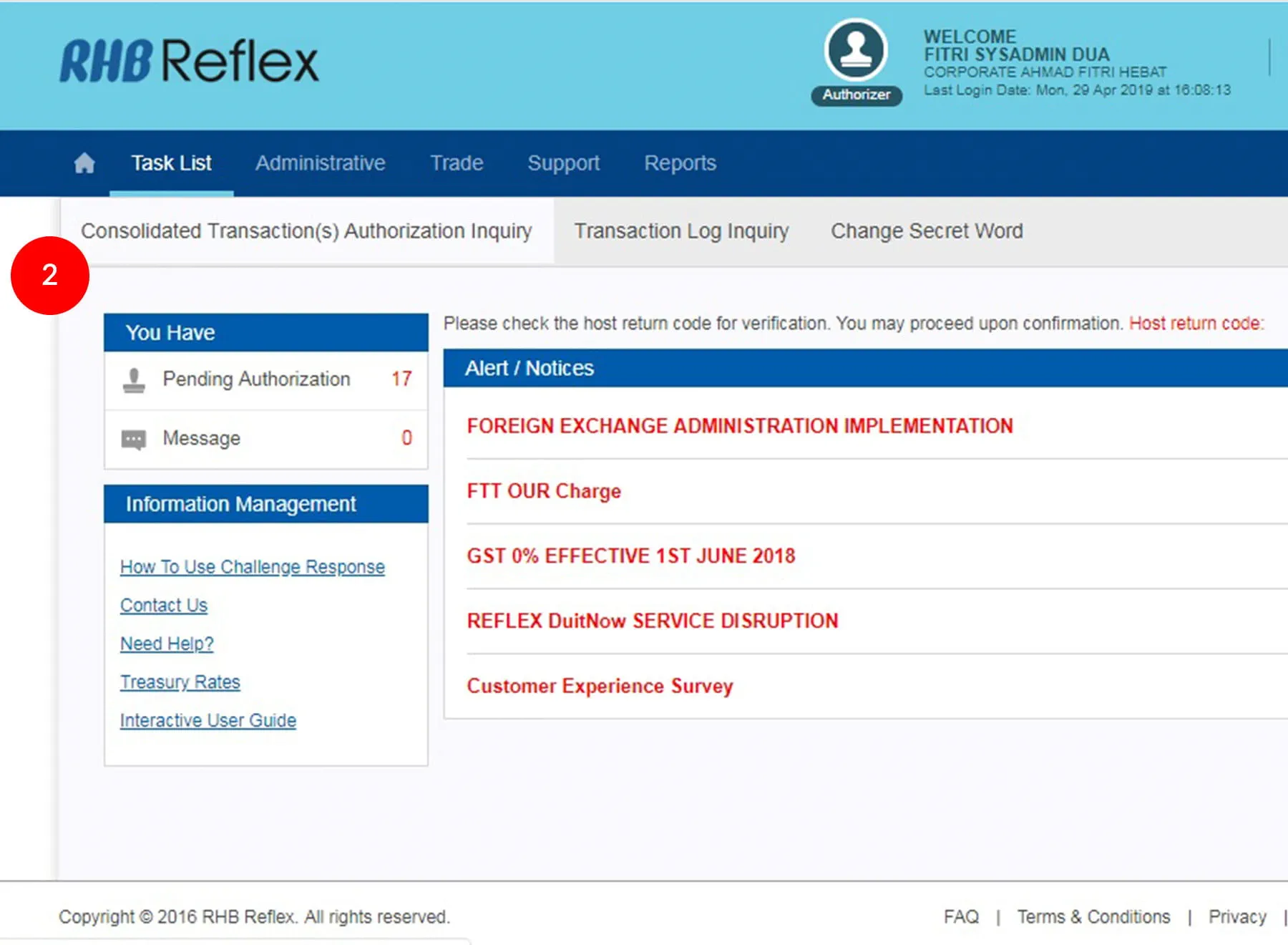
Task: Open How To Use Challenge Response link
Action: [x=252, y=567]
